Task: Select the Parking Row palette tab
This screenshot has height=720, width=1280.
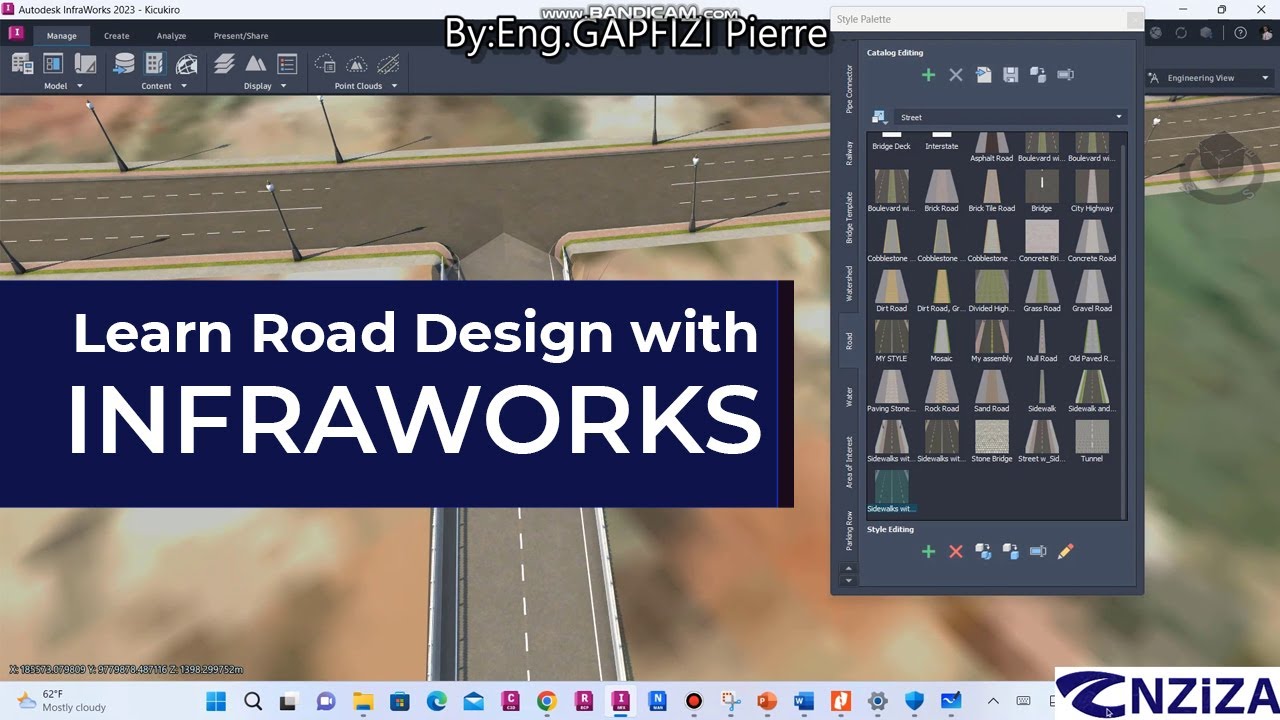Action: click(849, 530)
